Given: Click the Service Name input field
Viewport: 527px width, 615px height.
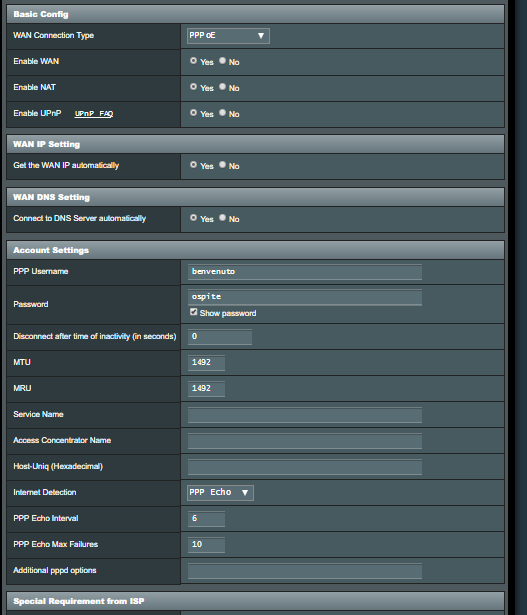Looking at the screenshot, I should click(305, 415).
